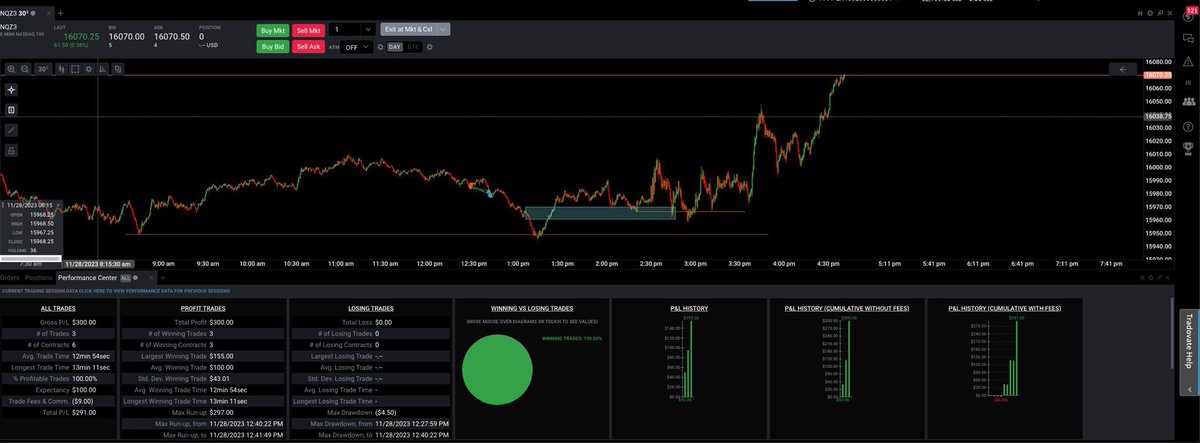This screenshot has width=1200, height=443.
Task: Pop out the chart module window
Action: (1160, 13)
